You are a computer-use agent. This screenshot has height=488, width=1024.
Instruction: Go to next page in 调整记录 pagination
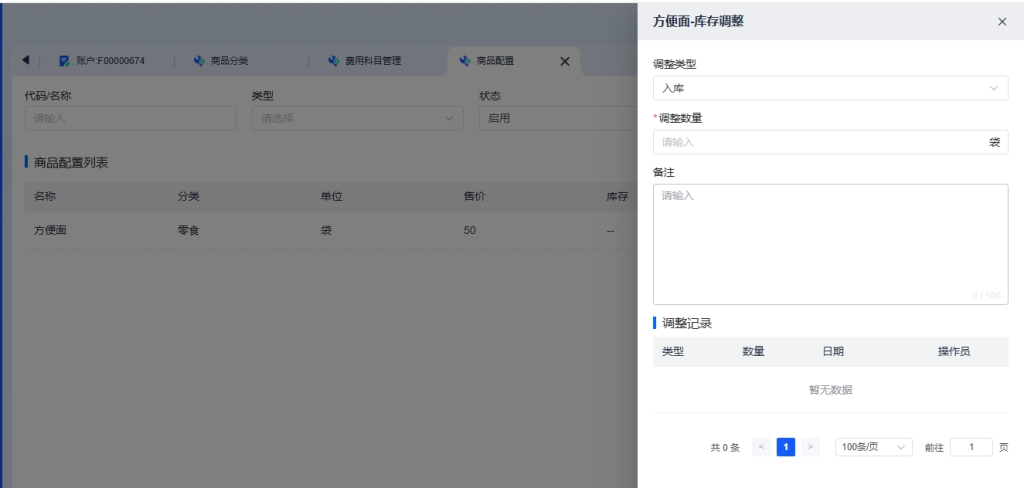pos(811,447)
